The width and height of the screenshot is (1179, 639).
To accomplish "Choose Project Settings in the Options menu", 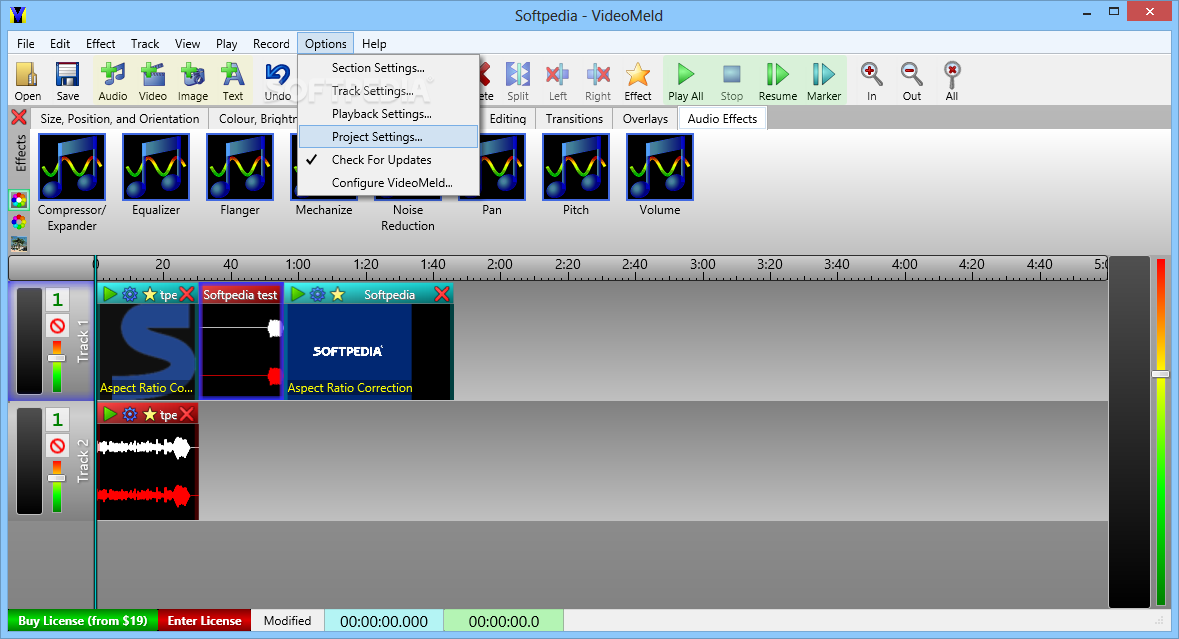I will (x=388, y=137).
